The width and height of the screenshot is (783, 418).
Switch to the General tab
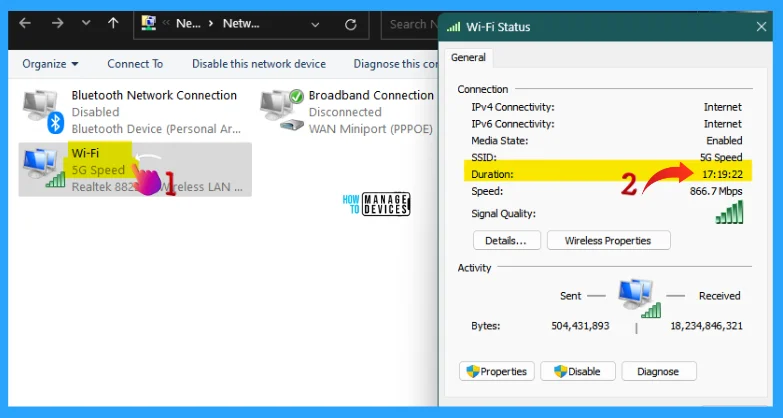[468, 58]
